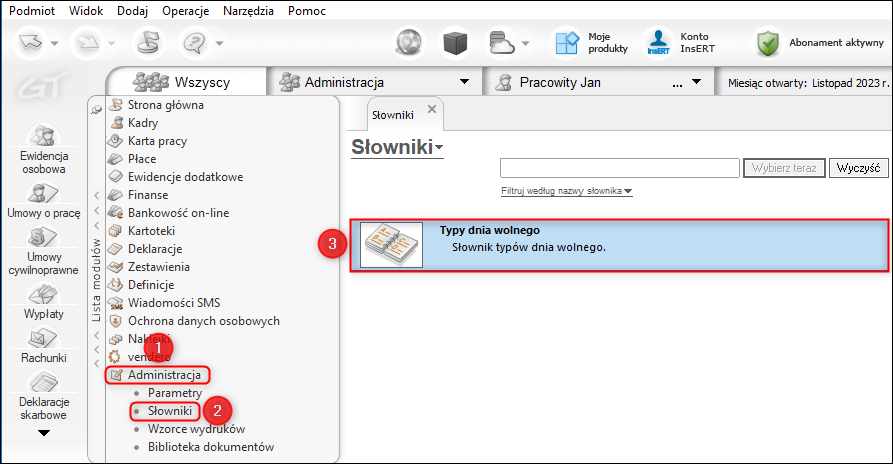893x464 pixels.
Task: Open the Słowniki heading dropdown
Action: [x=397, y=147]
